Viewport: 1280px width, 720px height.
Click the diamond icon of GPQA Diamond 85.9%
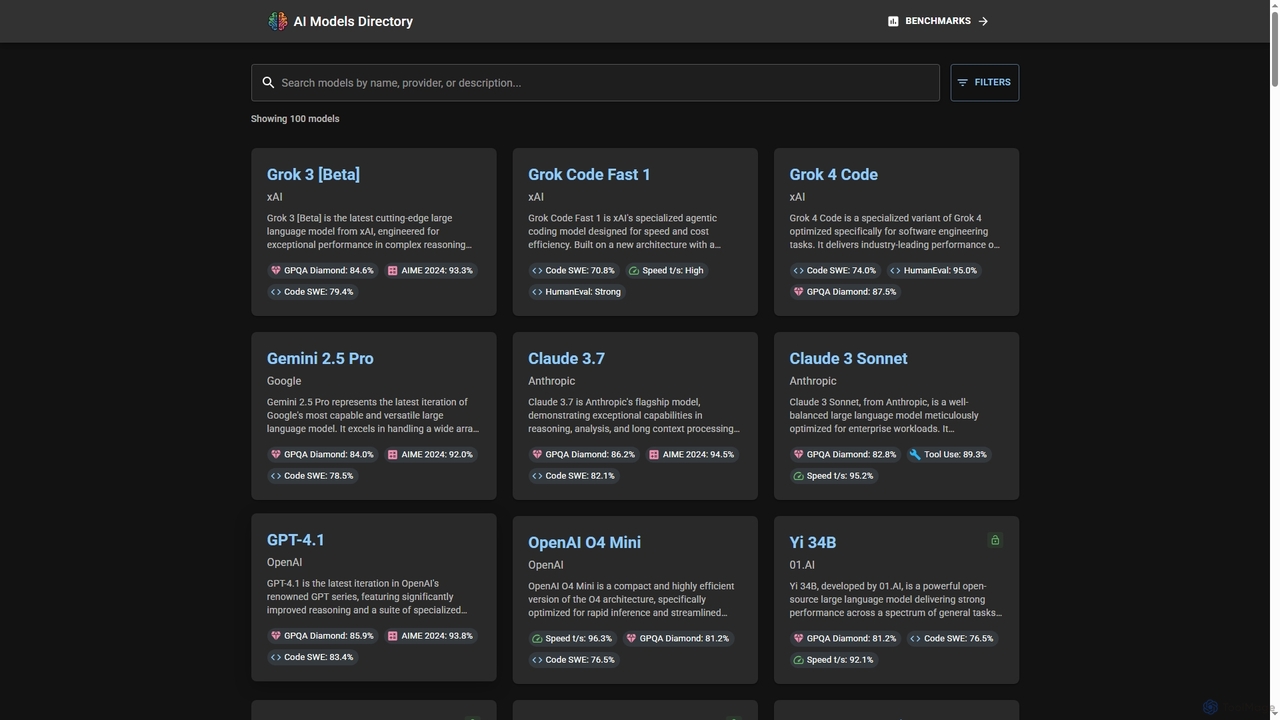pyautogui.click(x=276, y=636)
